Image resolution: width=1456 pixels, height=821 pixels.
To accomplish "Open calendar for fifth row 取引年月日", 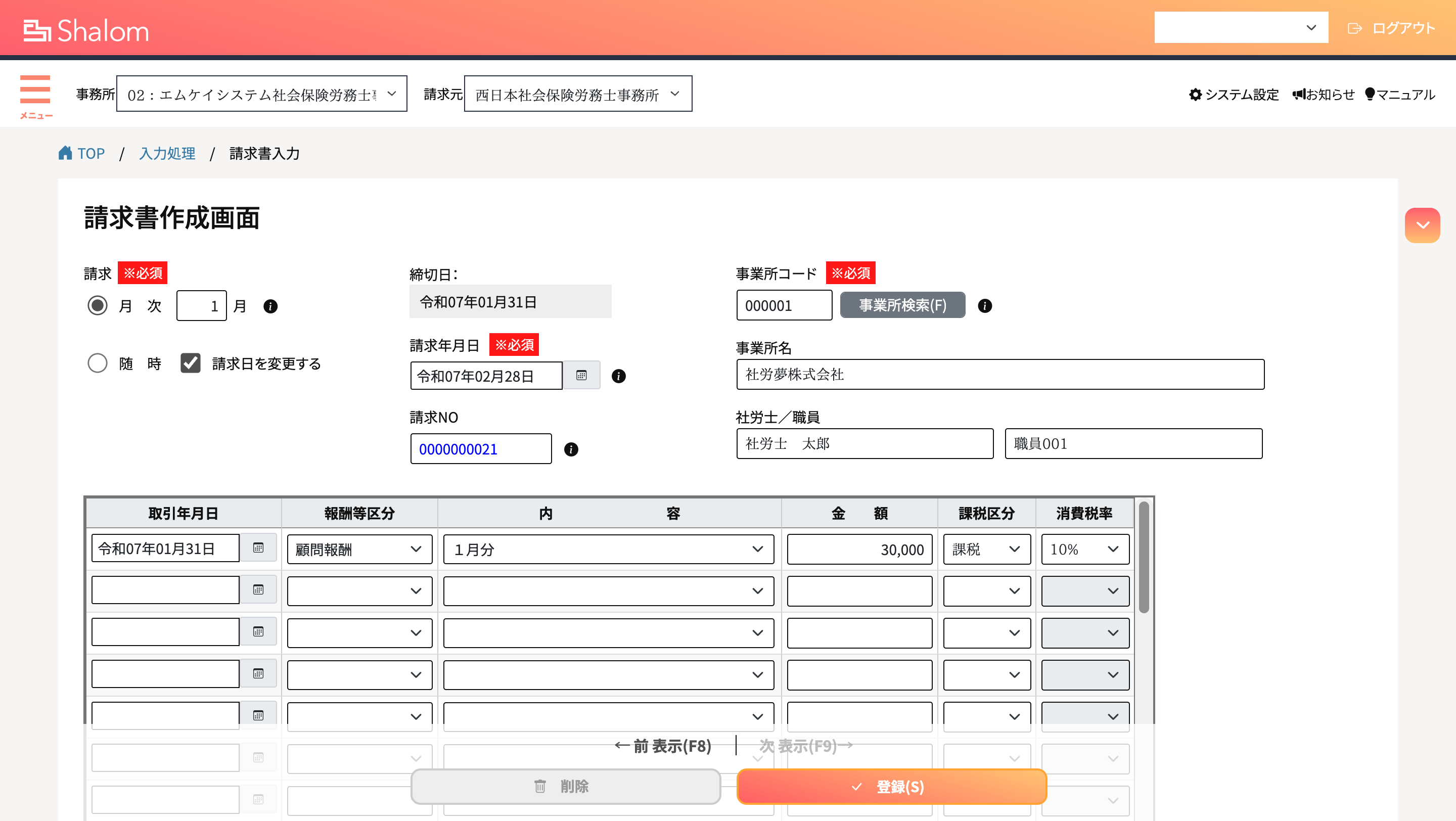I will coord(258,715).
